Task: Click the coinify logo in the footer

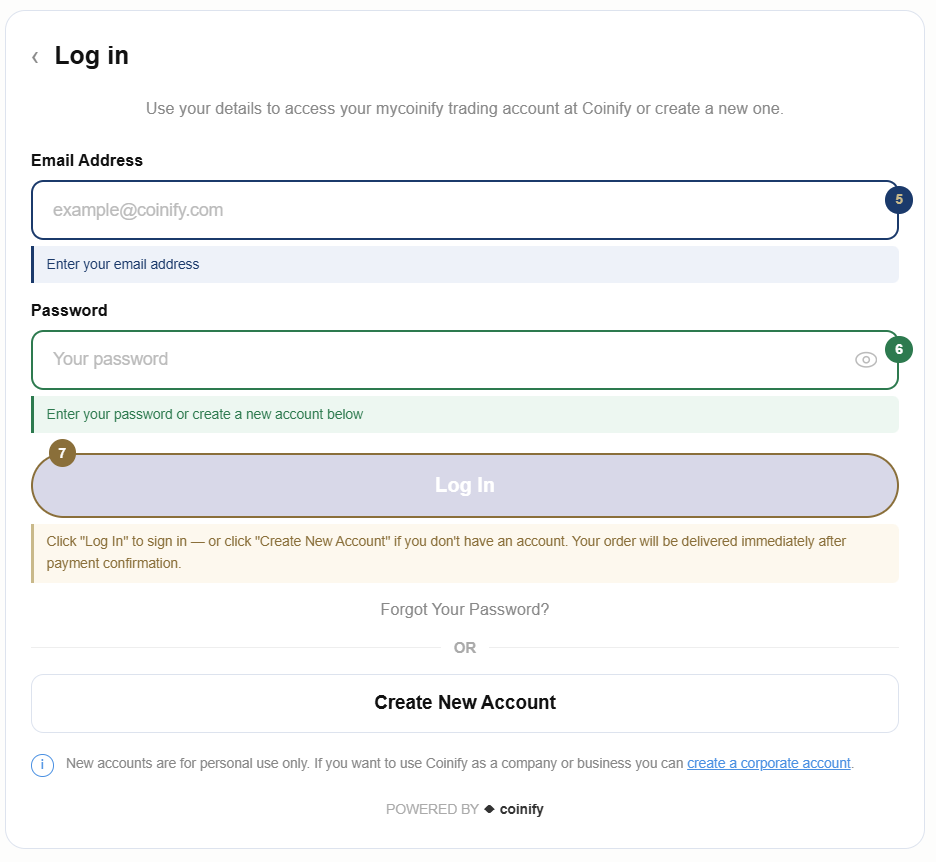Action: coord(514,809)
